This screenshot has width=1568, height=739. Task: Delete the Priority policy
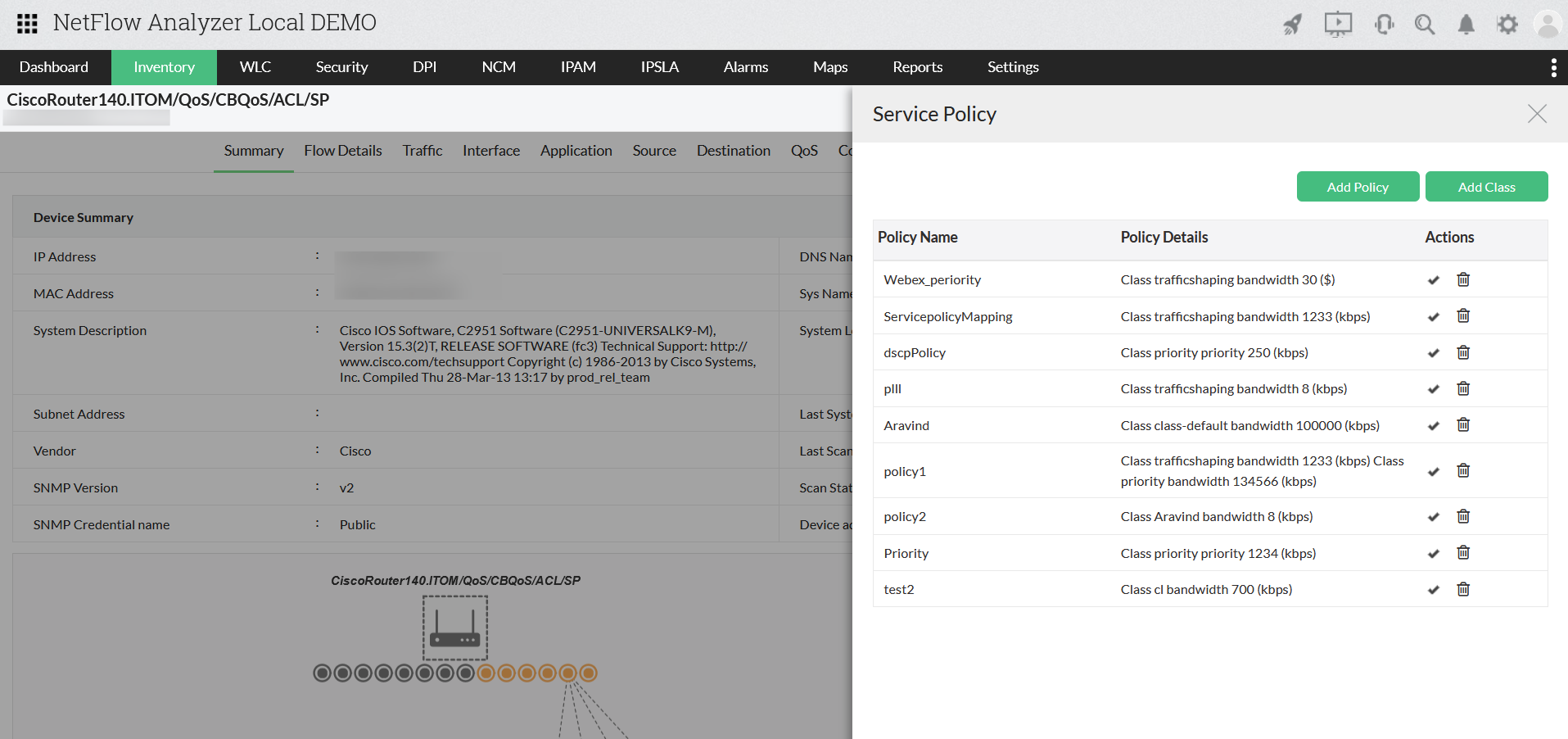pyautogui.click(x=1463, y=553)
